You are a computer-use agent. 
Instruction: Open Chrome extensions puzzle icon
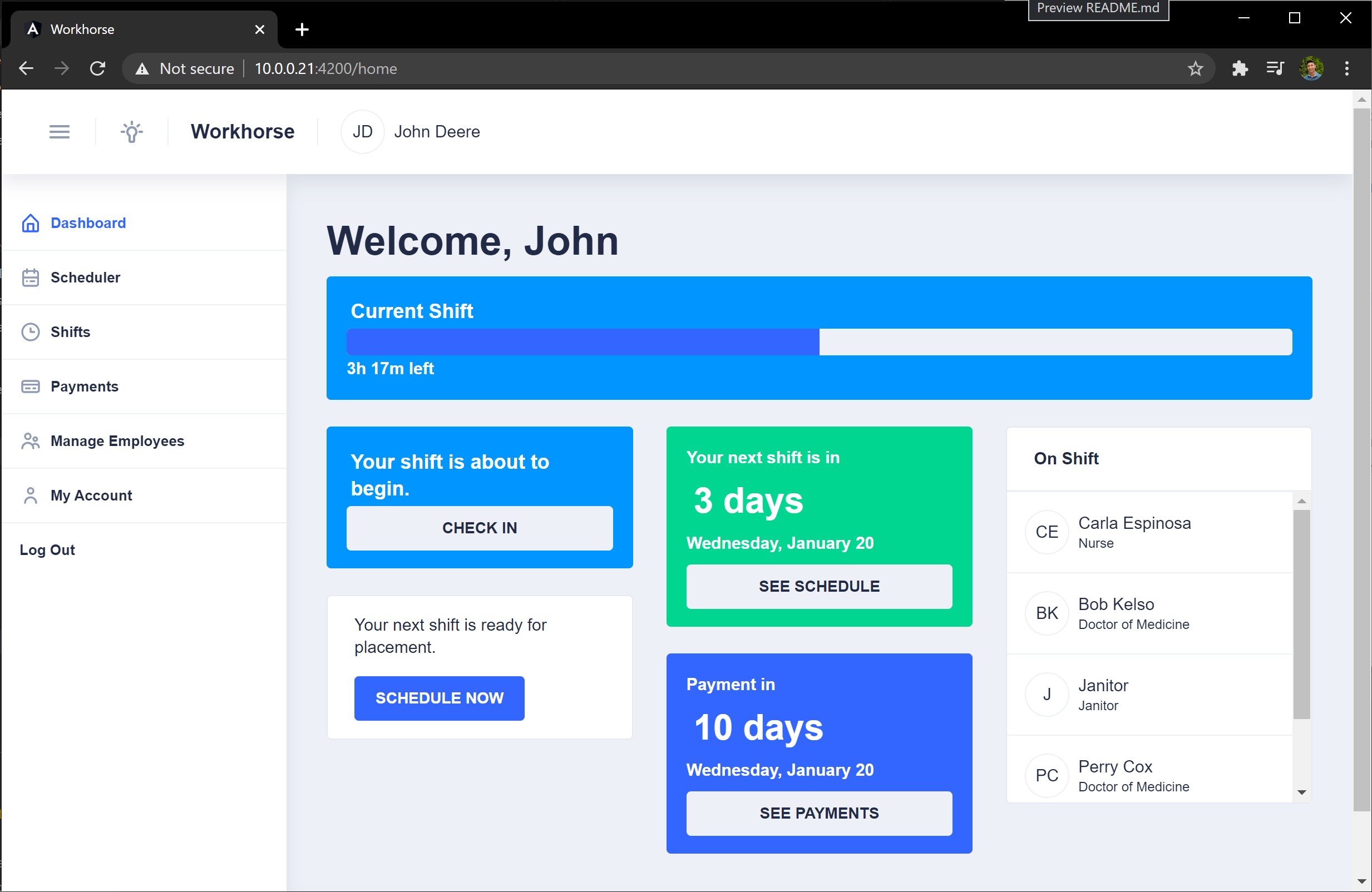(x=1240, y=68)
